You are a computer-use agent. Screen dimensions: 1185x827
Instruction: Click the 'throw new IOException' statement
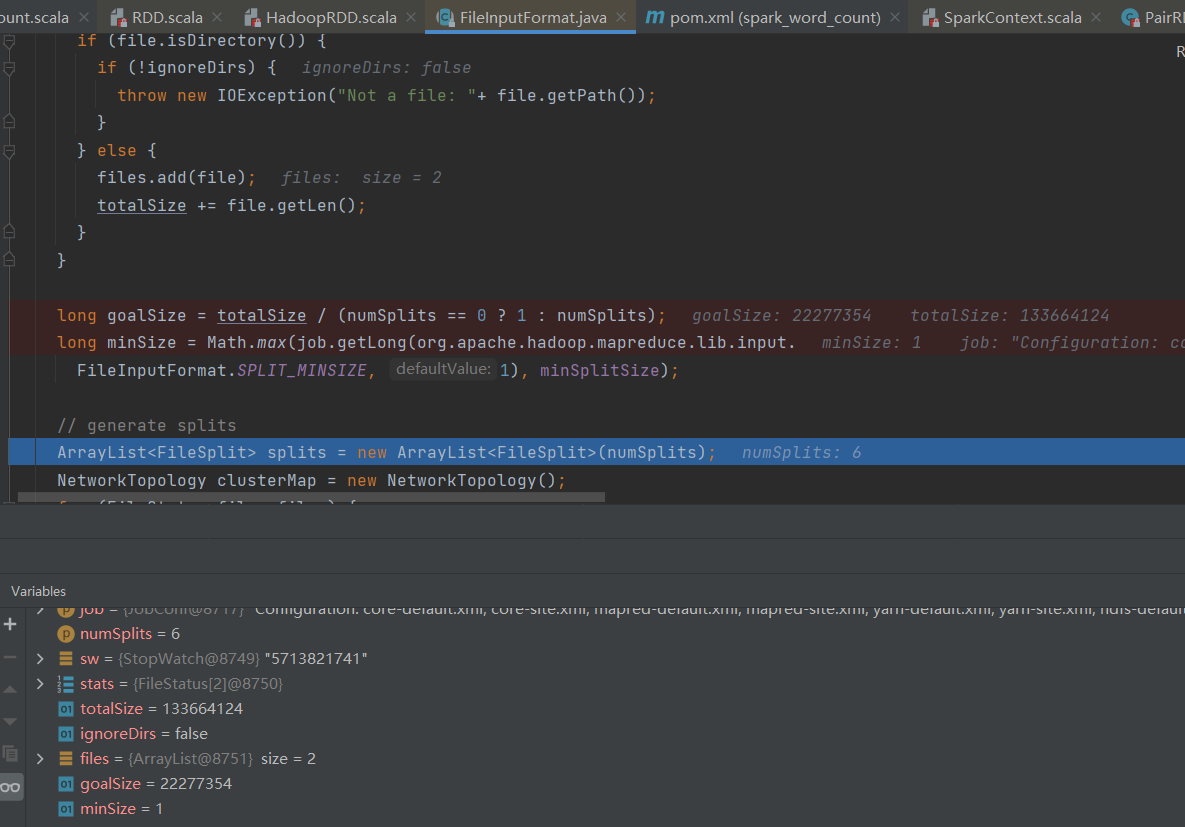pyautogui.click(x=386, y=95)
